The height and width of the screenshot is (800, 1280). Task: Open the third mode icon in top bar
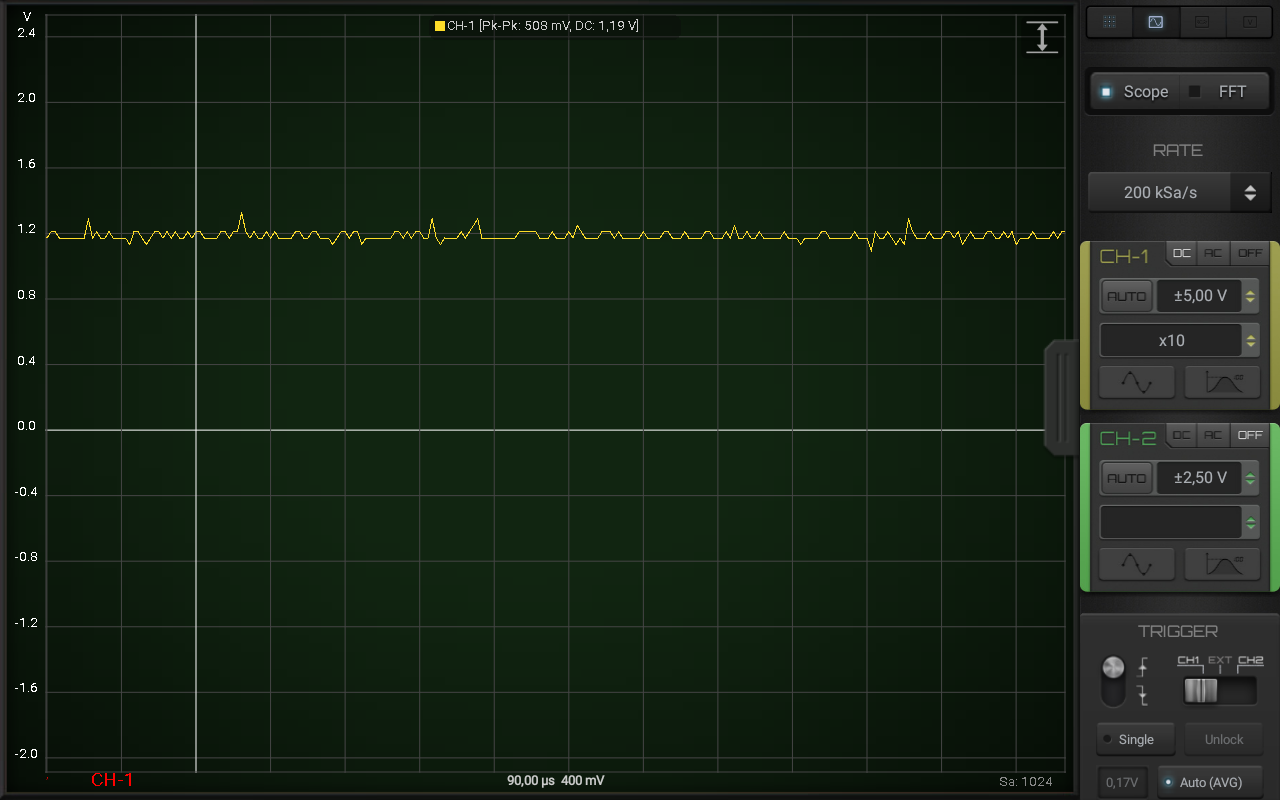pos(1203,21)
